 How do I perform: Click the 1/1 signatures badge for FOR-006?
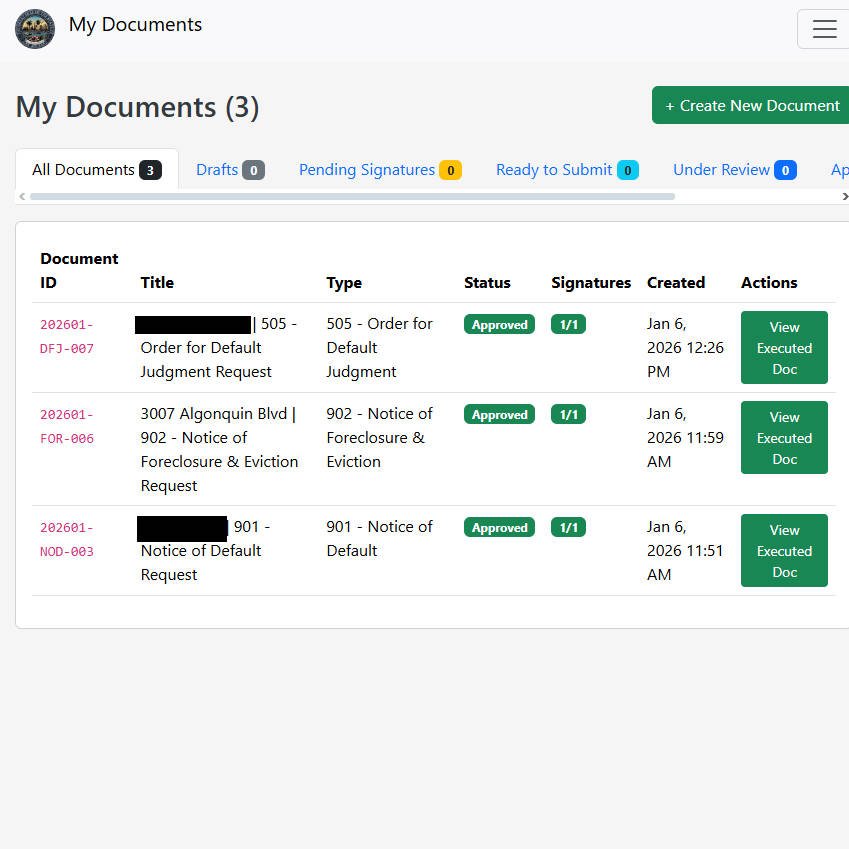coord(568,414)
